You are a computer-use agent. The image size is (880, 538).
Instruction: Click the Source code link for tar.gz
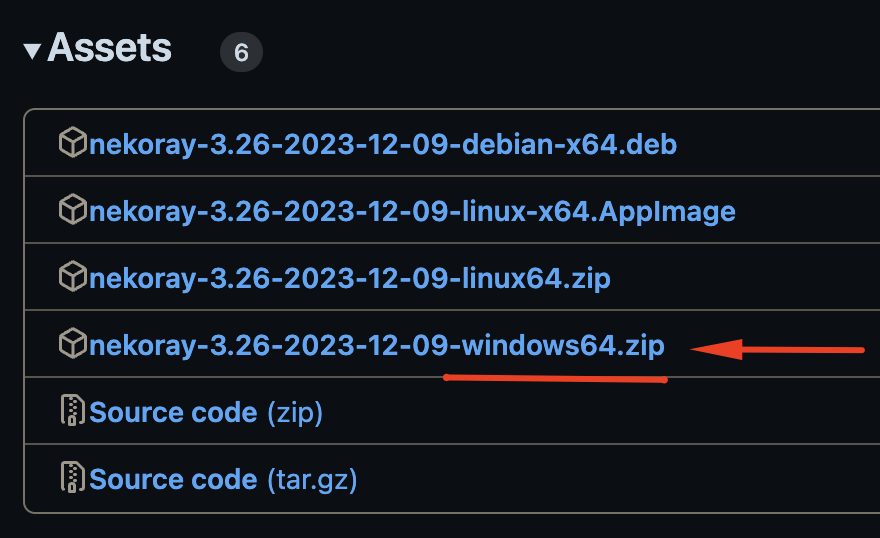173,479
